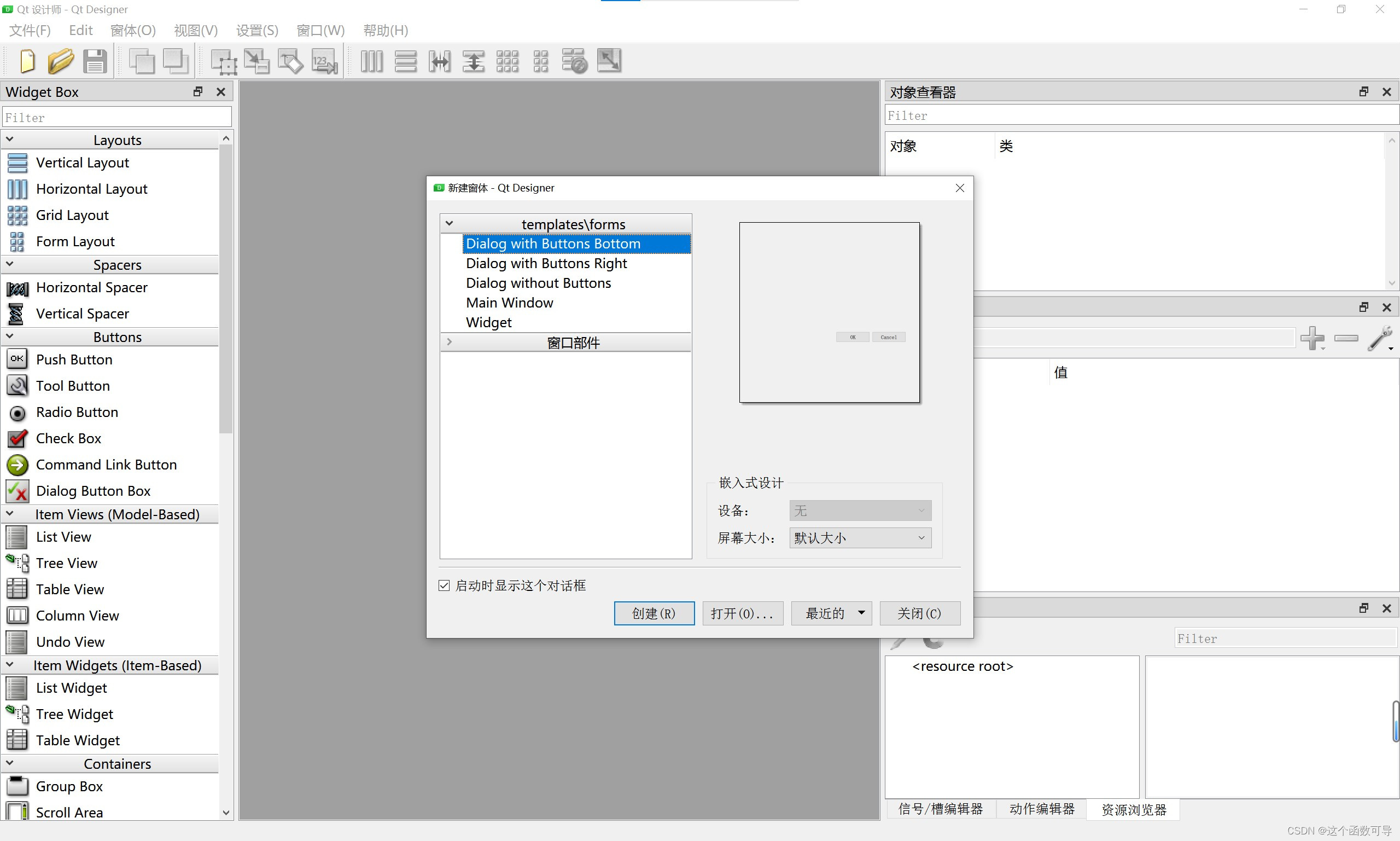The height and width of the screenshot is (841, 1400).
Task: Click the Save floppy disk icon
Action: [x=95, y=61]
